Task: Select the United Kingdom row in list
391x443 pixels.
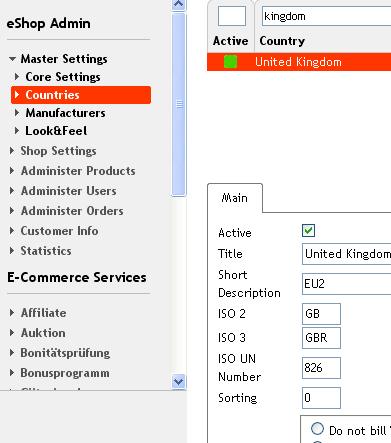Action: point(299,62)
